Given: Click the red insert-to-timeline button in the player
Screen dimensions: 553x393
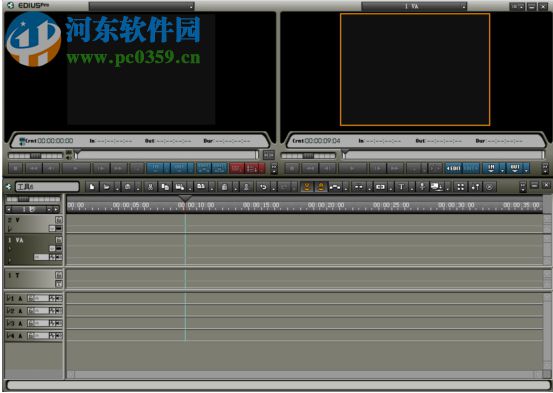Looking at the screenshot, I should click(x=236, y=168).
